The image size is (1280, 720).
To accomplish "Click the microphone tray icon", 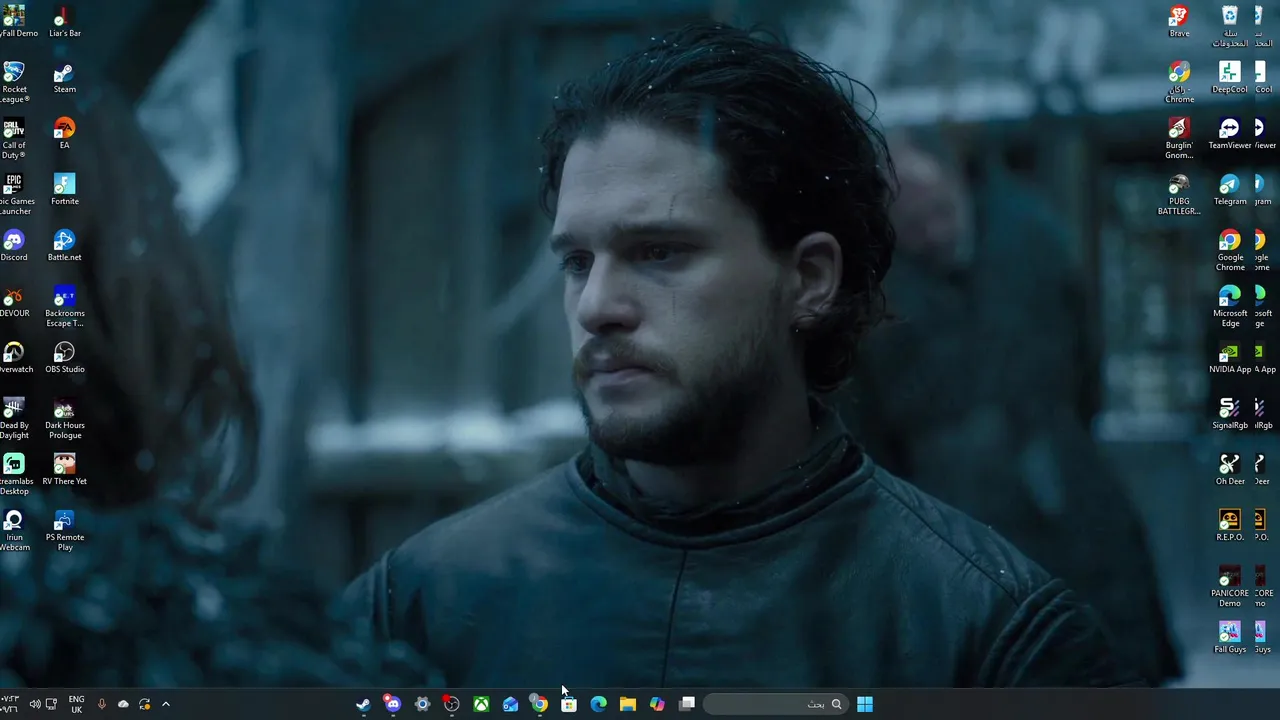I will point(101,704).
